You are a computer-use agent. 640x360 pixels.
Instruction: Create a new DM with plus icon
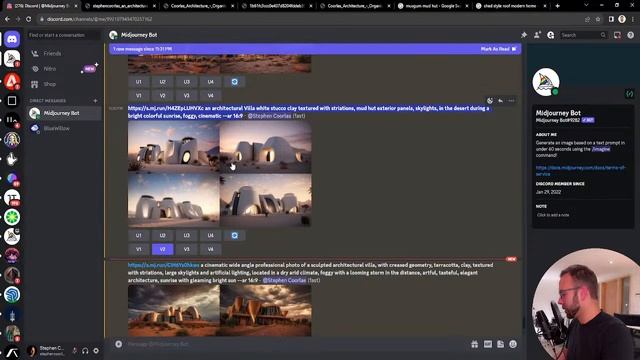point(95,100)
